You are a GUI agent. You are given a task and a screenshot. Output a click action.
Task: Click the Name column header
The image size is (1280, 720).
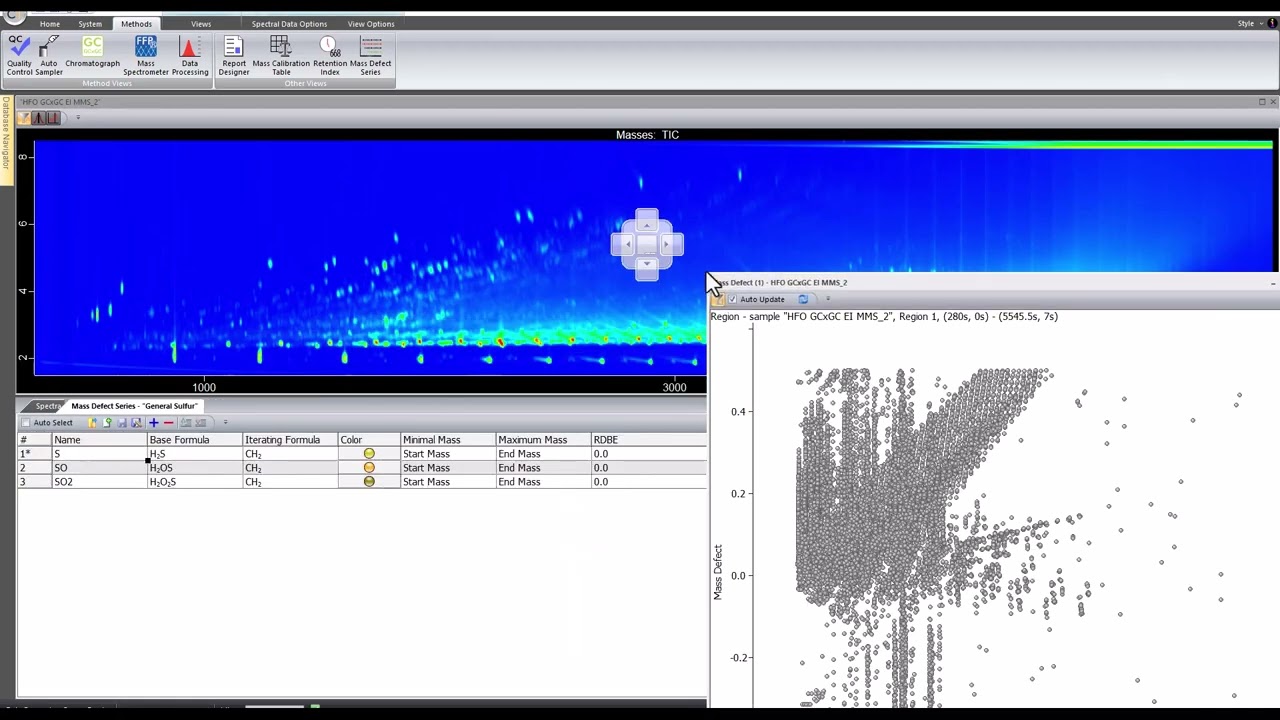98,440
